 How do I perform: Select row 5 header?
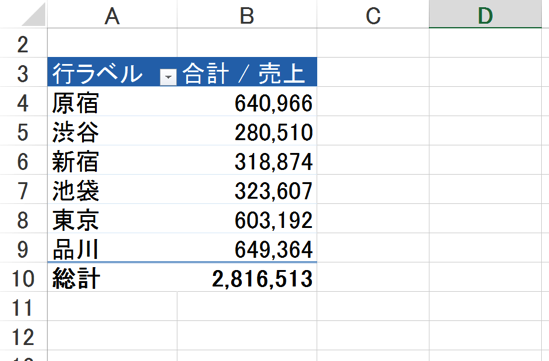coord(23,131)
